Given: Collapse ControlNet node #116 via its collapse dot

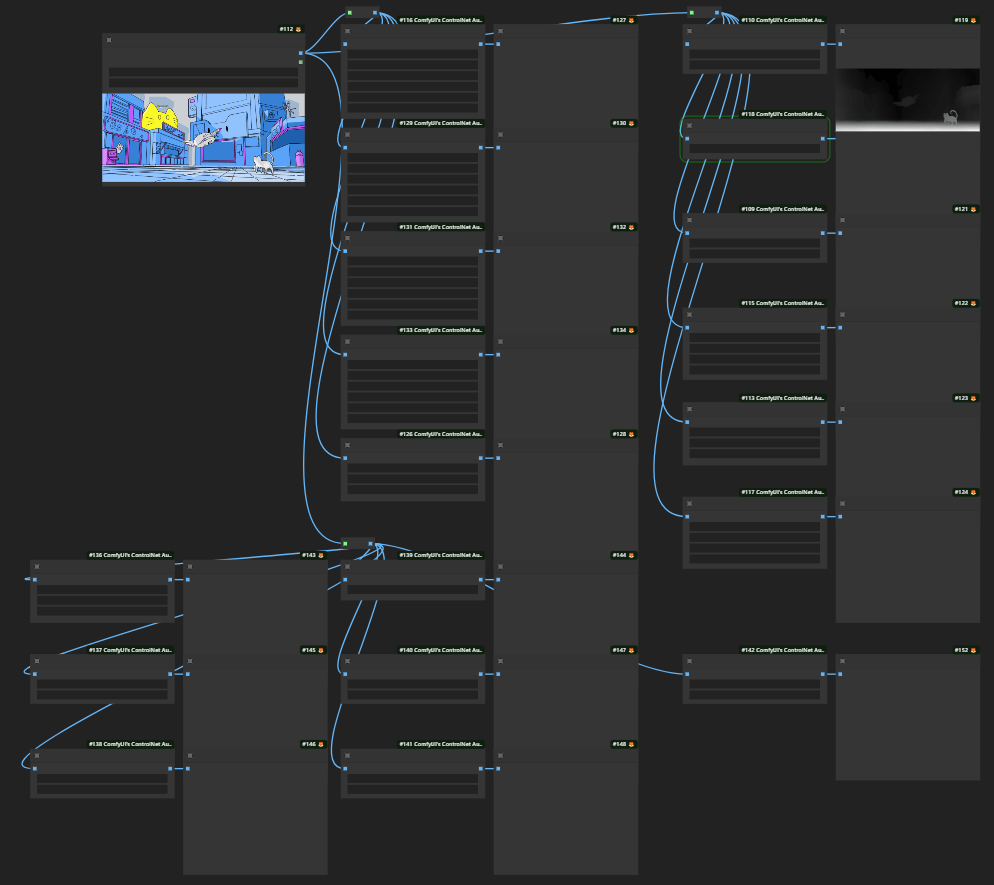Looking at the screenshot, I should [347, 31].
